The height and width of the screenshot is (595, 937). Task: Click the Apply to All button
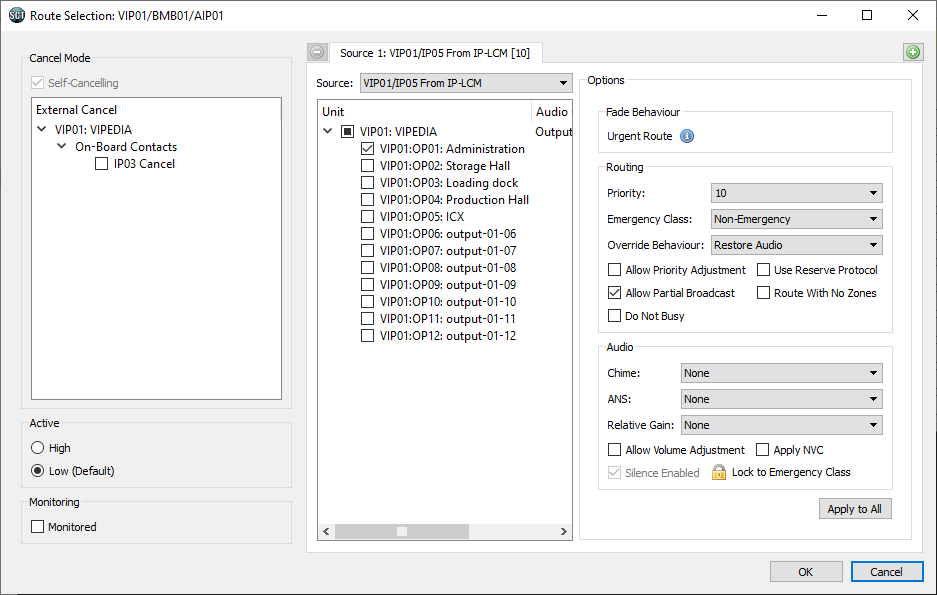[854, 509]
